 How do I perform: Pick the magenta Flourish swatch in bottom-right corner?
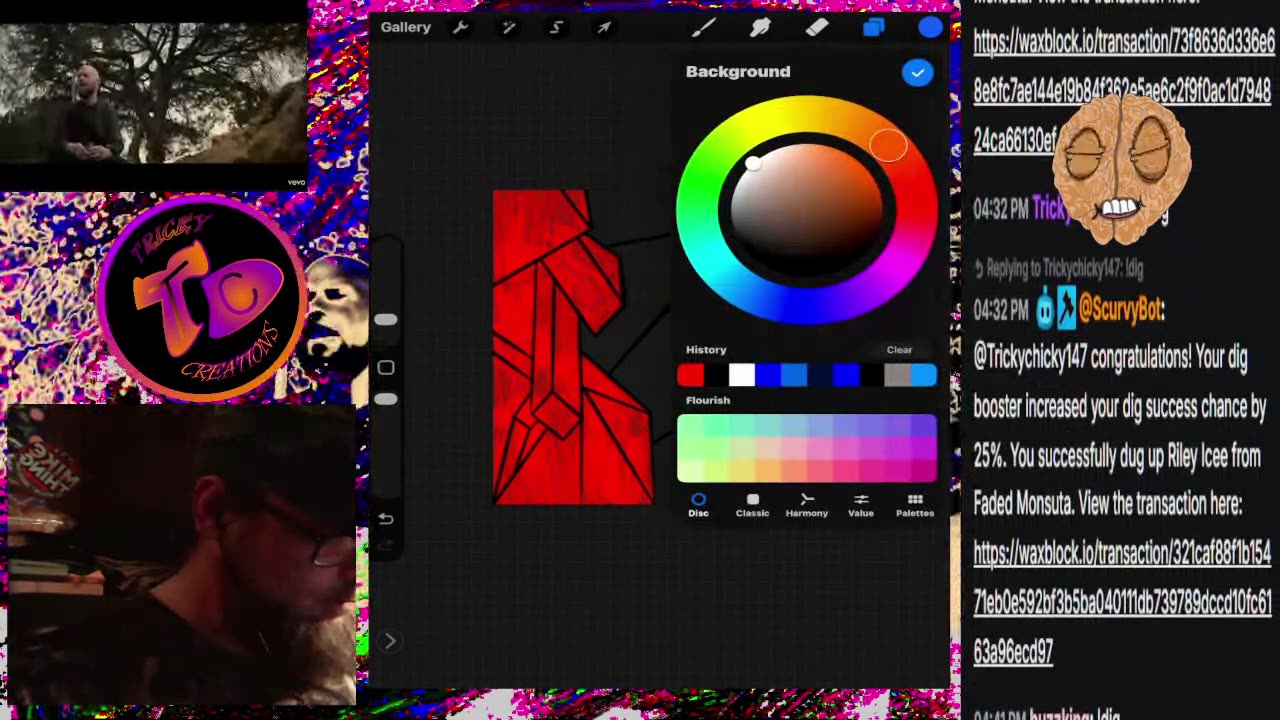pos(925,471)
